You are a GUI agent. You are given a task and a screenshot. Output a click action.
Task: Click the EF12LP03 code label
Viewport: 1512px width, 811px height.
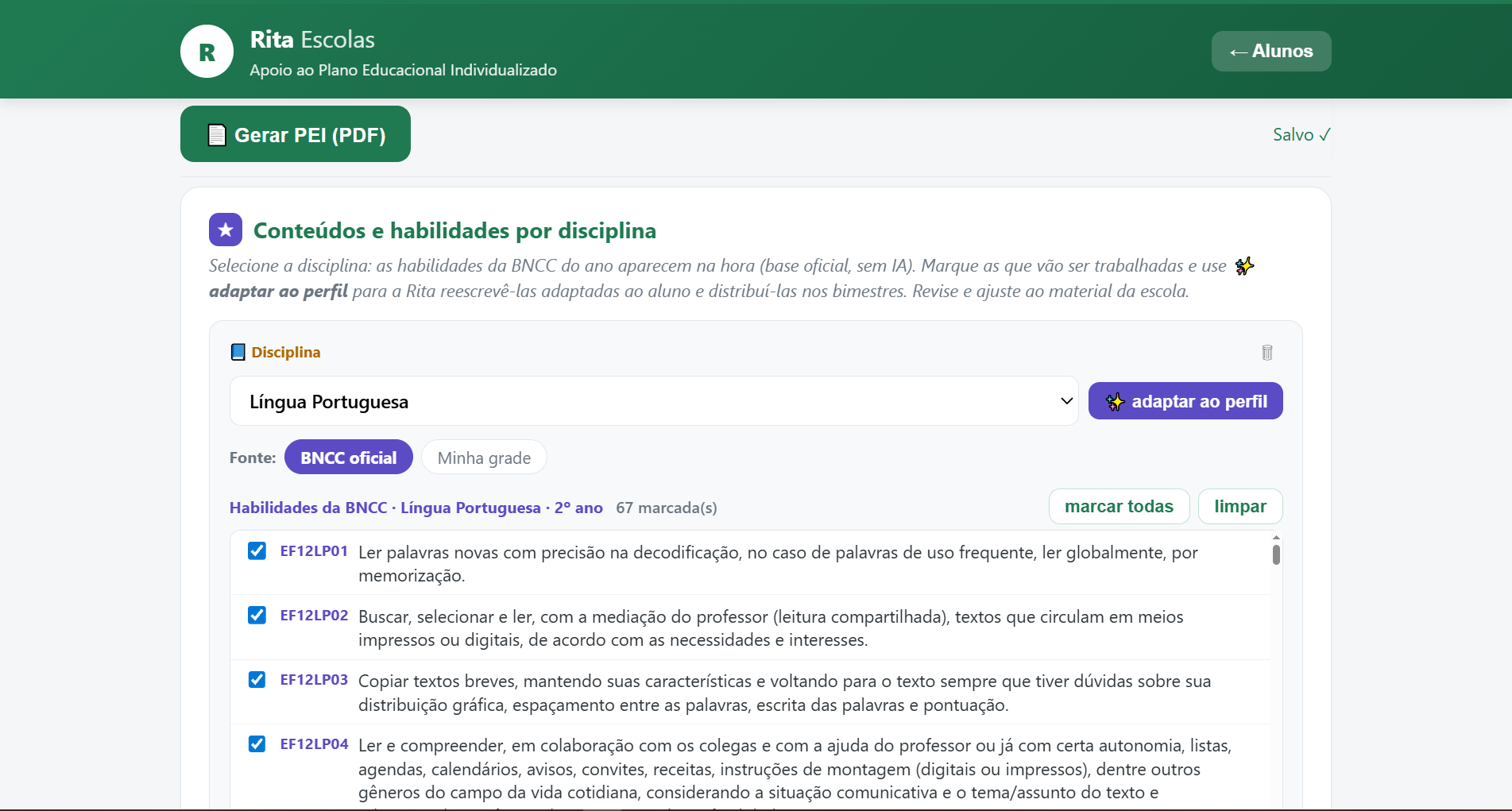click(314, 680)
